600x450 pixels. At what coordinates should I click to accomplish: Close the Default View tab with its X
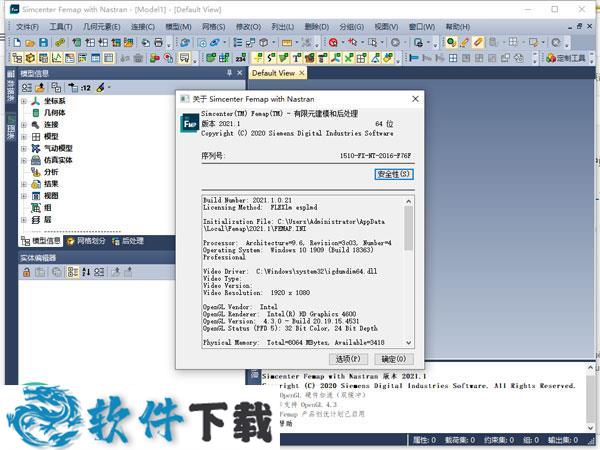(302, 73)
